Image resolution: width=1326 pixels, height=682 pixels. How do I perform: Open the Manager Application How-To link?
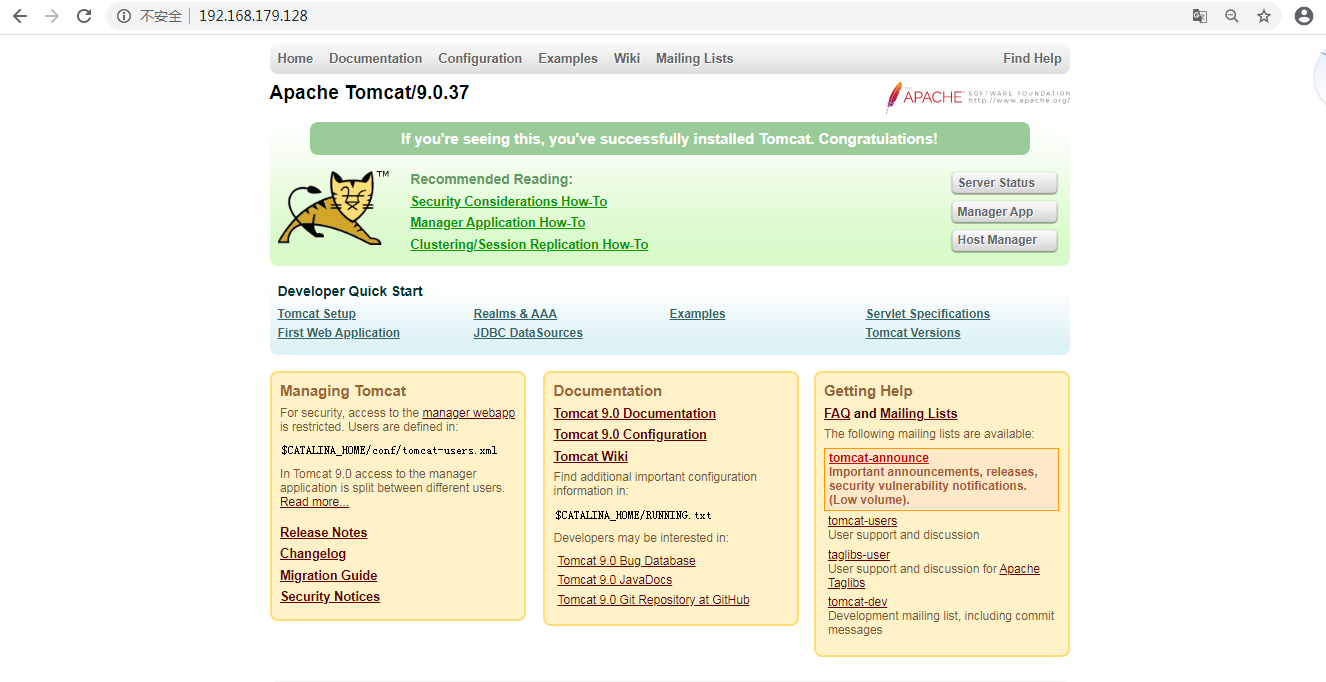coord(498,223)
